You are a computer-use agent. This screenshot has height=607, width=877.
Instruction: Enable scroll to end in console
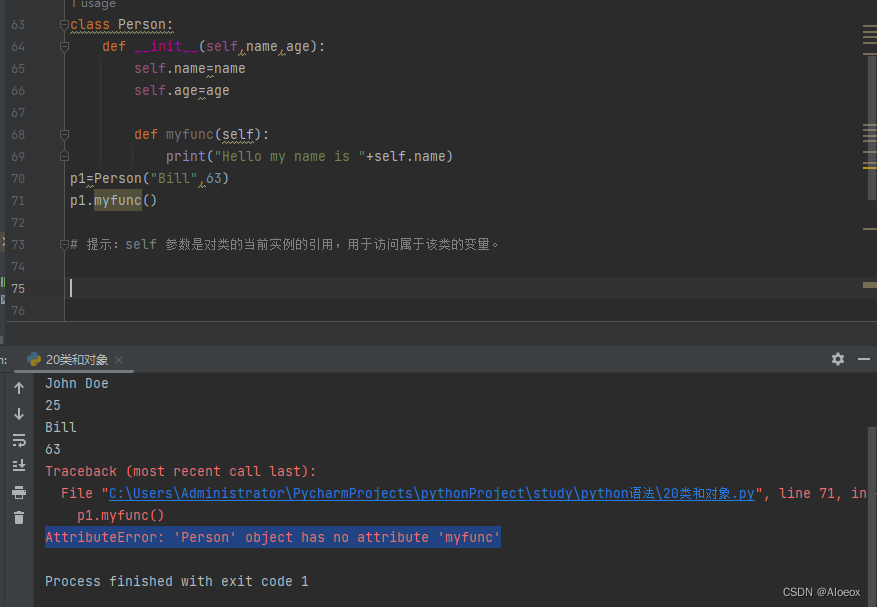click(x=18, y=465)
